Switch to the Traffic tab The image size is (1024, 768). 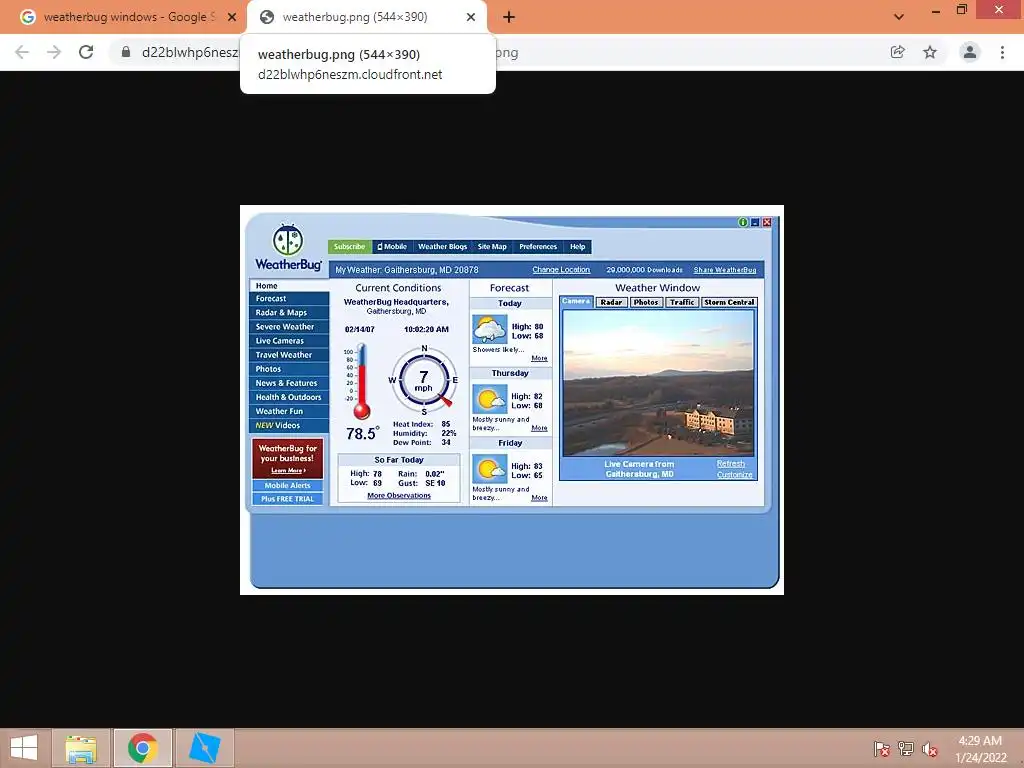[x=682, y=302]
